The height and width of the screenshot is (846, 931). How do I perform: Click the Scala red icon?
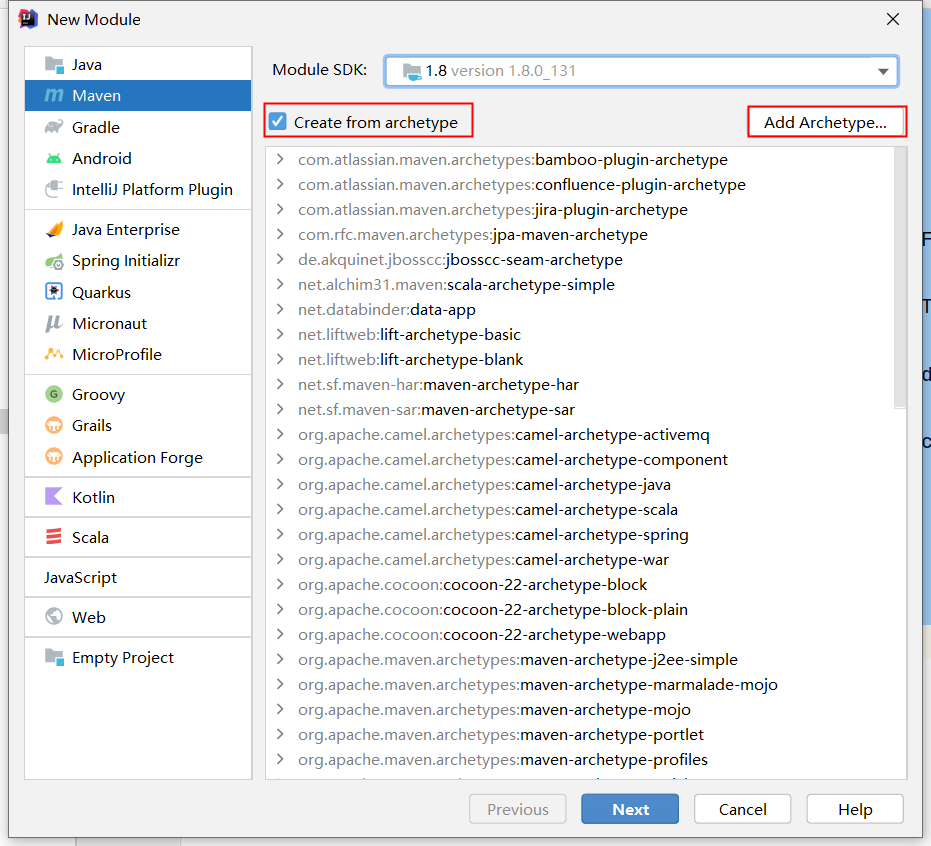(x=54, y=537)
